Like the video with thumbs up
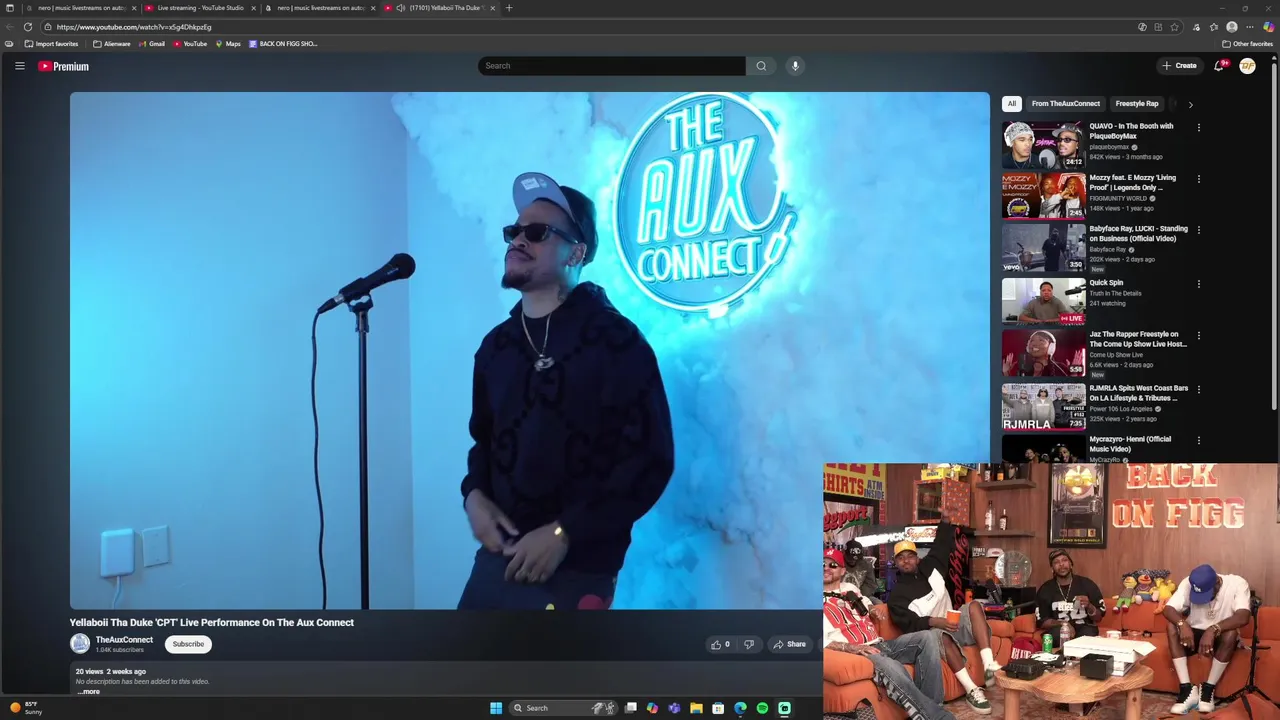Image resolution: width=1280 pixels, height=720 pixels. click(720, 645)
